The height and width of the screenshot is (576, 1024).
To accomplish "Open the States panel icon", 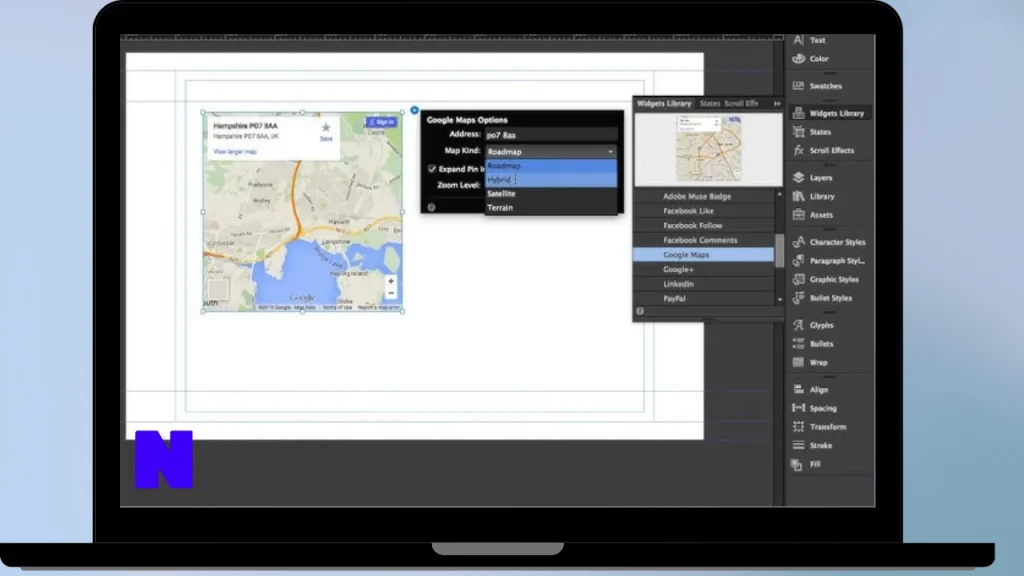I will [x=798, y=132].
